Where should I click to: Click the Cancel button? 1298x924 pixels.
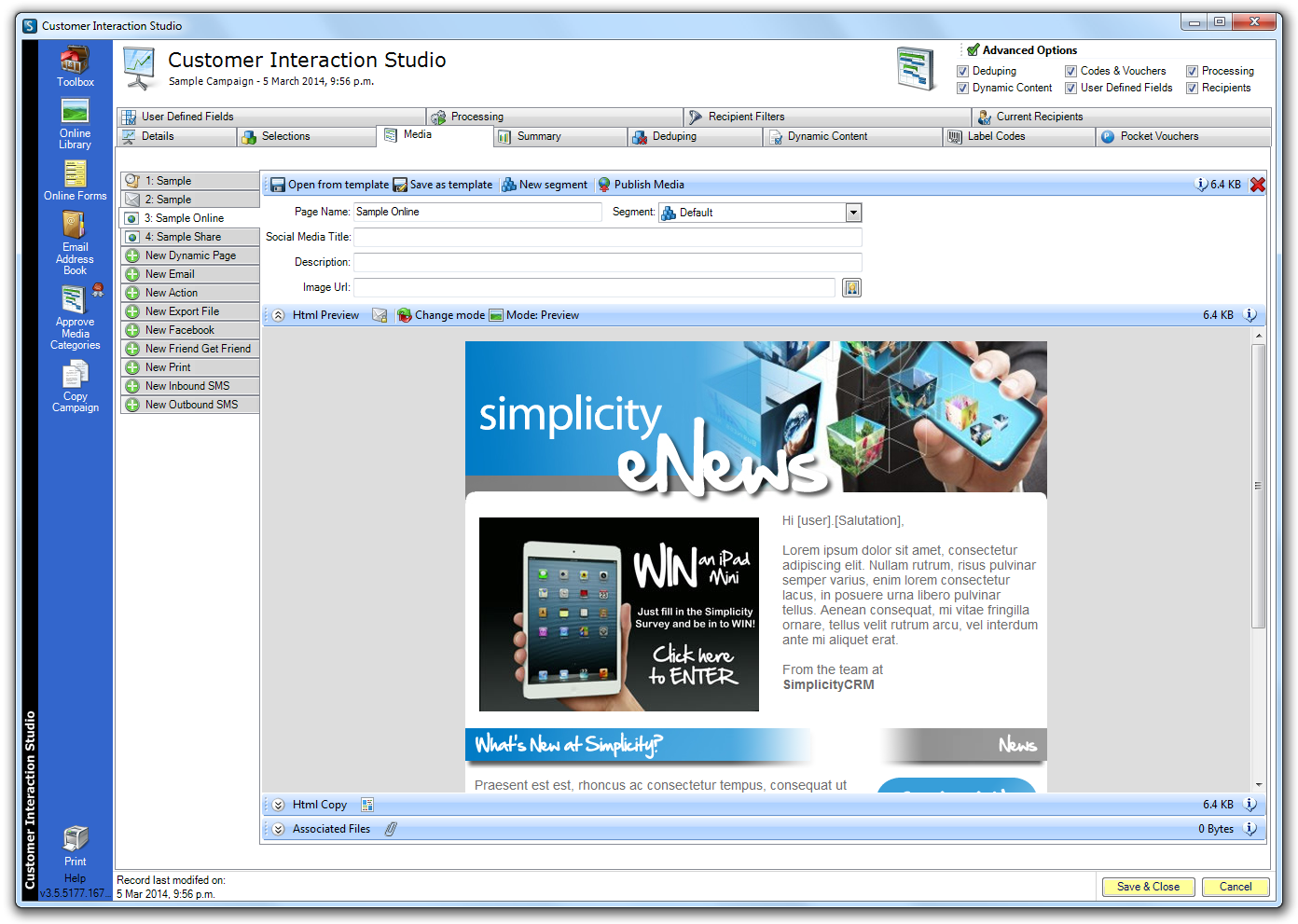1236,887
